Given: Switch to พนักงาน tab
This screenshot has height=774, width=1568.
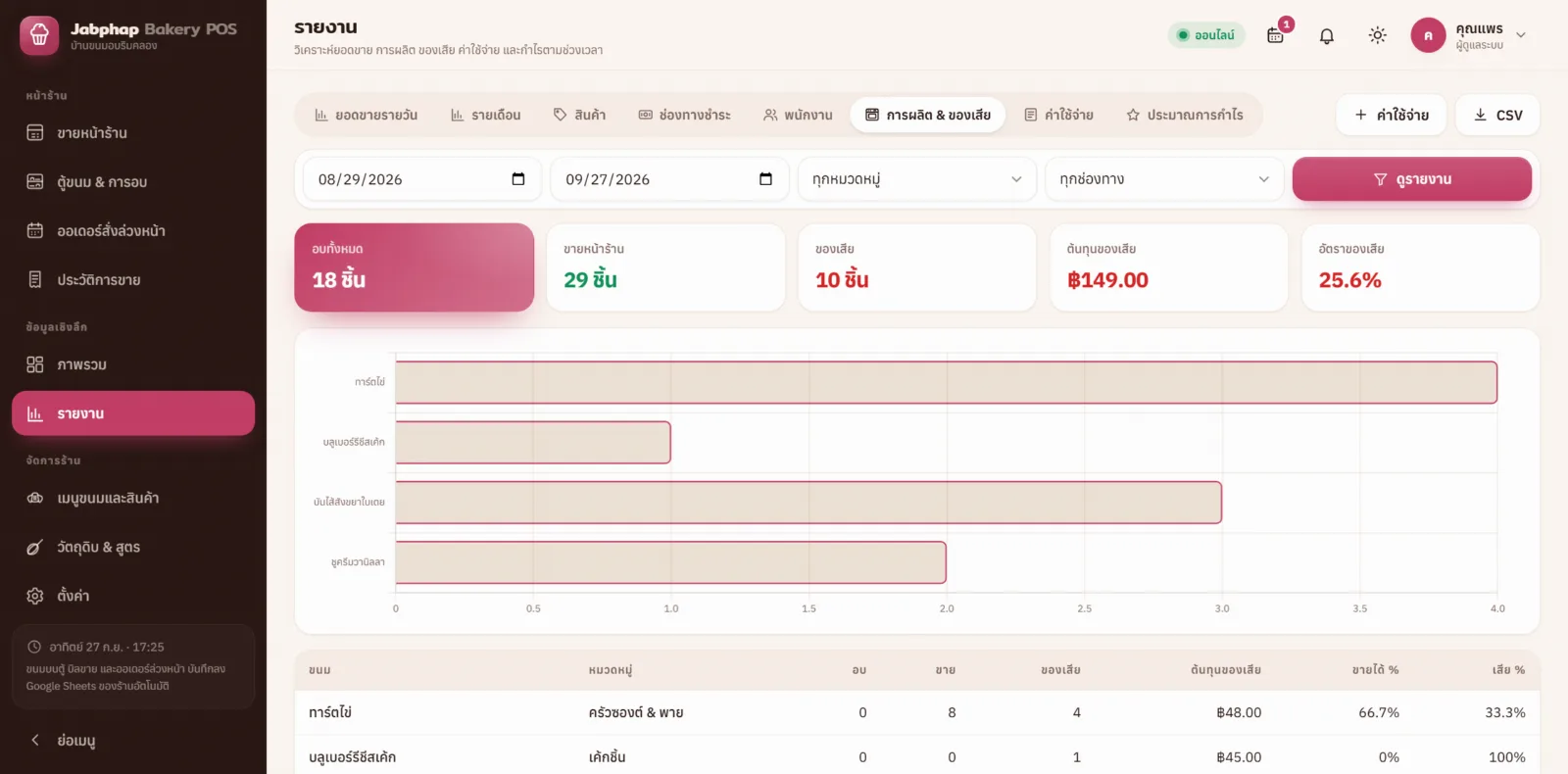Looking at the screenshot, I should pyautogui.click(x=798, y=115).
